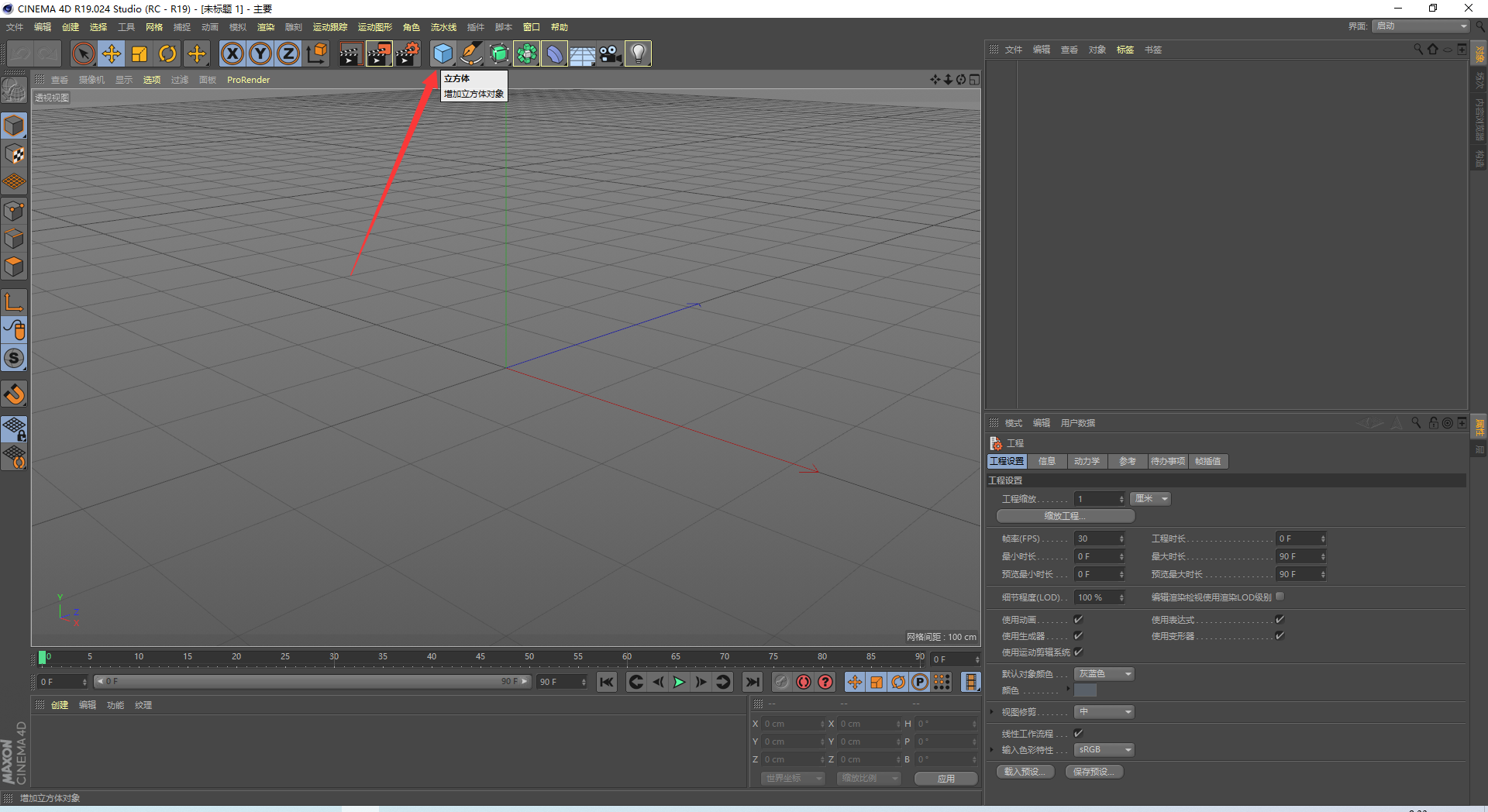Toggle the Z axis lock
Image resolution: width=1488 pixels, height=812 pixels.
point(288,53)
